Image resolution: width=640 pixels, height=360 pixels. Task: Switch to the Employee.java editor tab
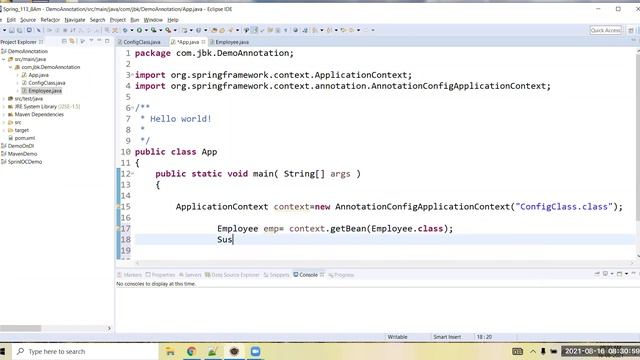(x=229, y=42)
